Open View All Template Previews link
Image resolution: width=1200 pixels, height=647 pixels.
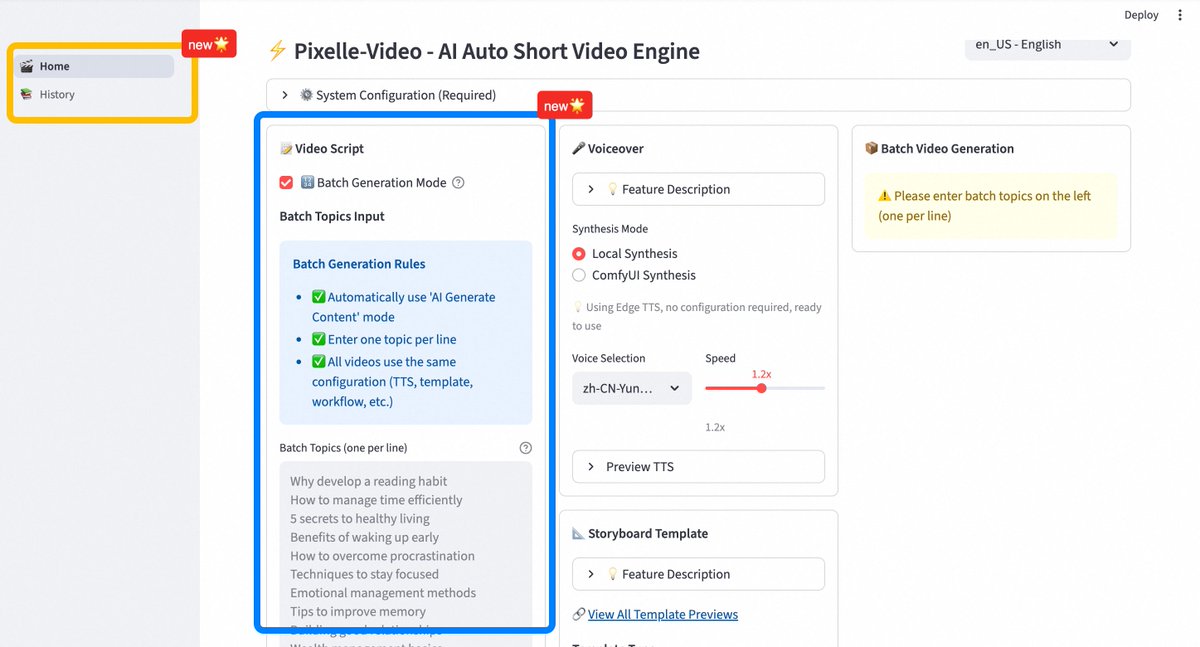(663, 614)
